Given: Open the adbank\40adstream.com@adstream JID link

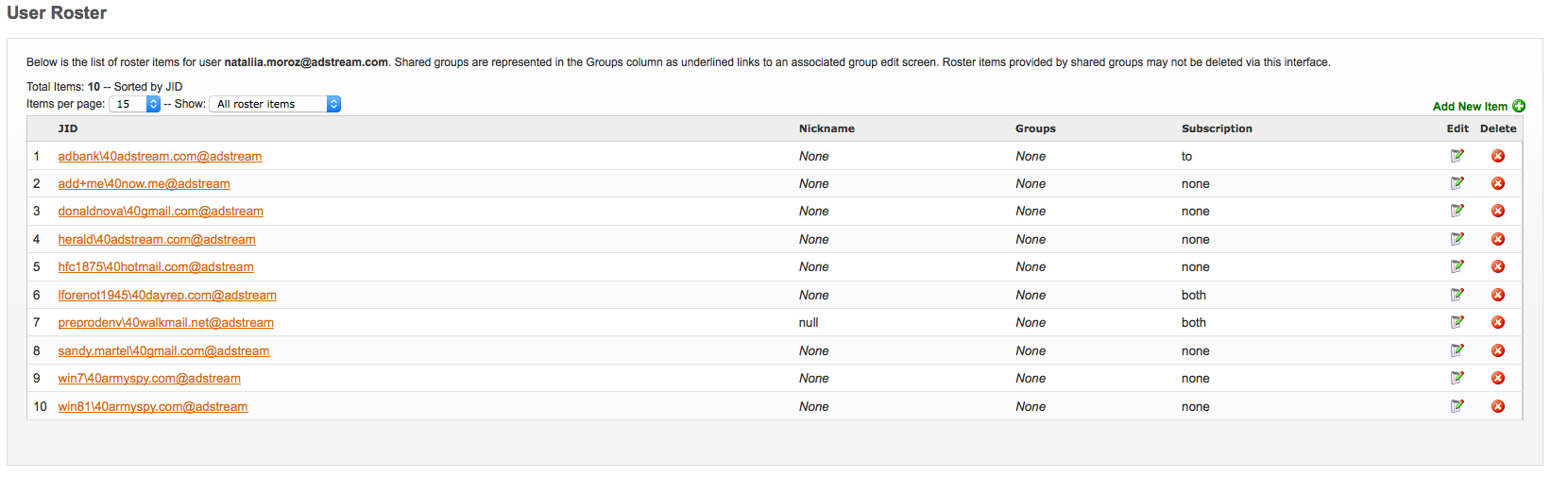Looking at the screenshot, I should [x=160, y=156].
